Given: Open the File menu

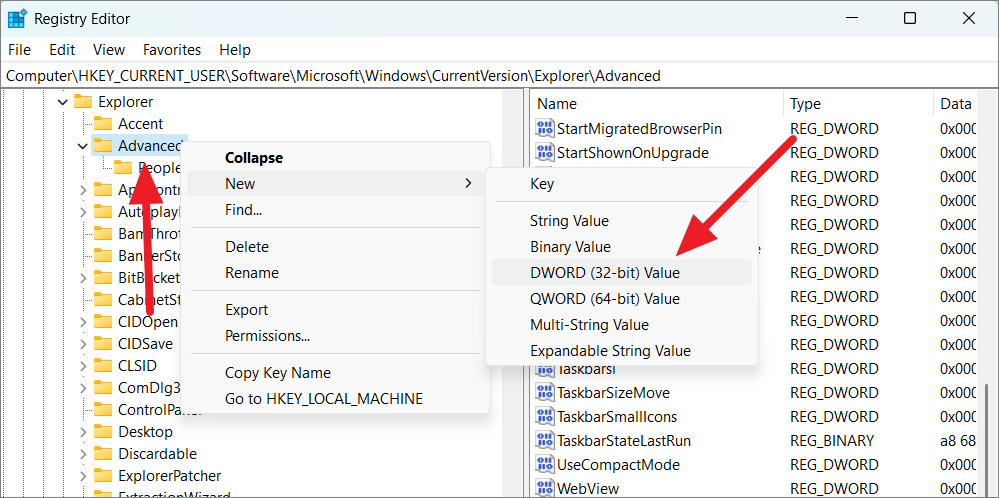Looking at the screenshot, I should pyautogui.click(x=19, y=50).
